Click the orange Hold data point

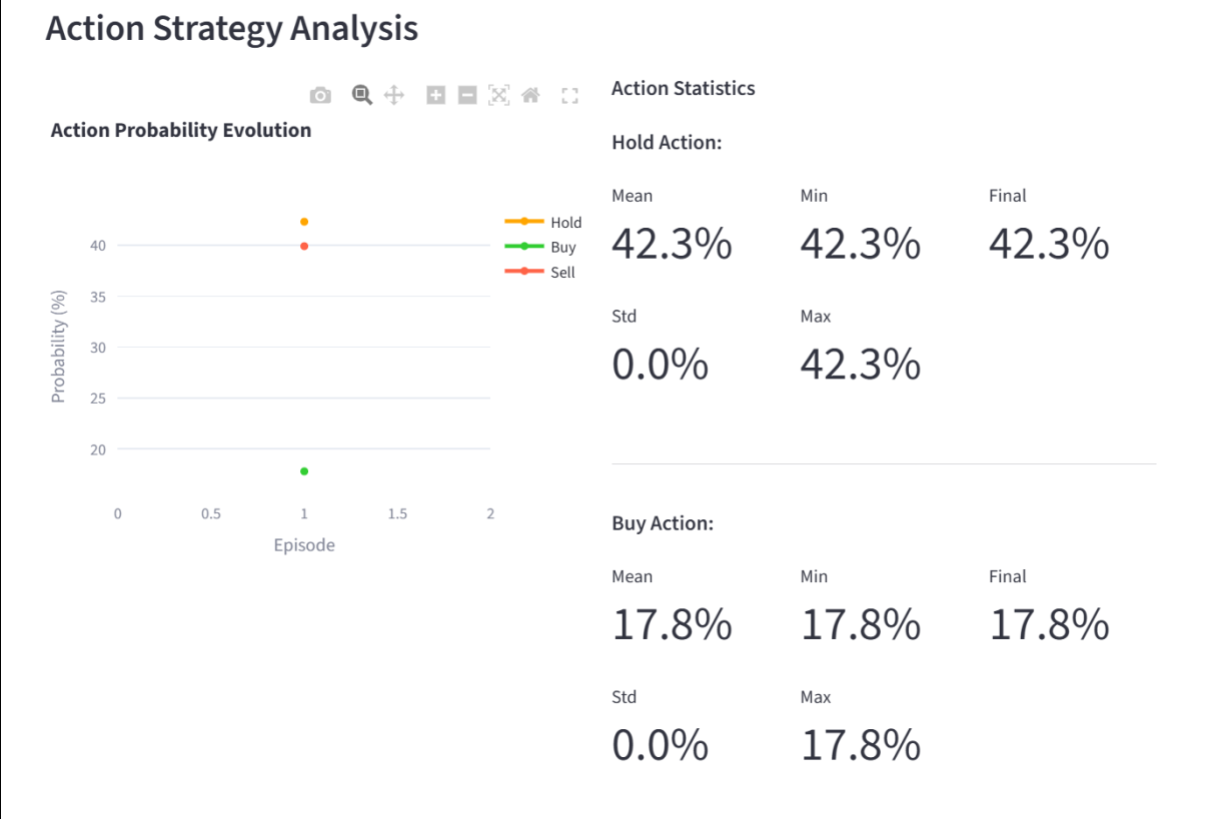(304, 222)
